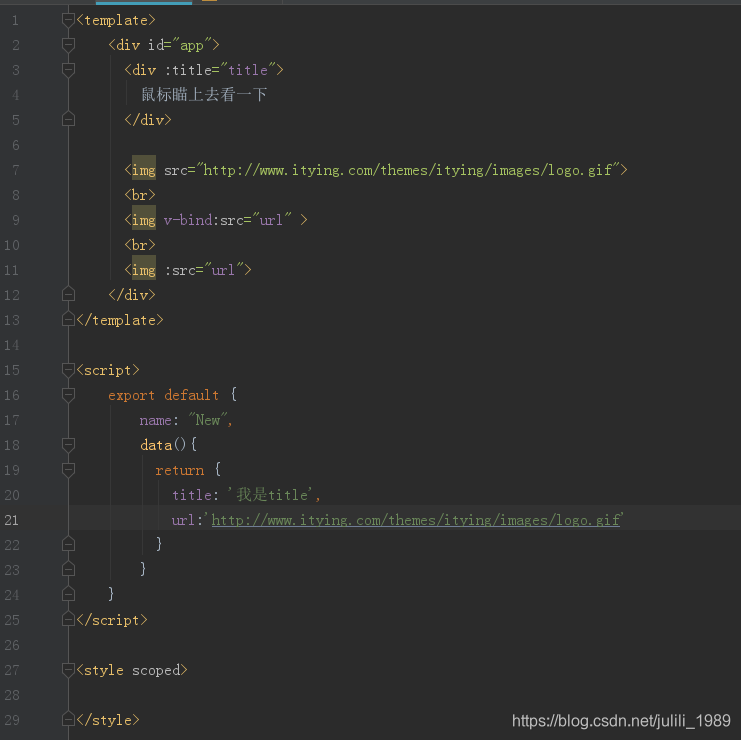Click the v-bind directive on line 9
This screenshot has width=741, height=740.
pyautogui.click(x=188, y=220)
